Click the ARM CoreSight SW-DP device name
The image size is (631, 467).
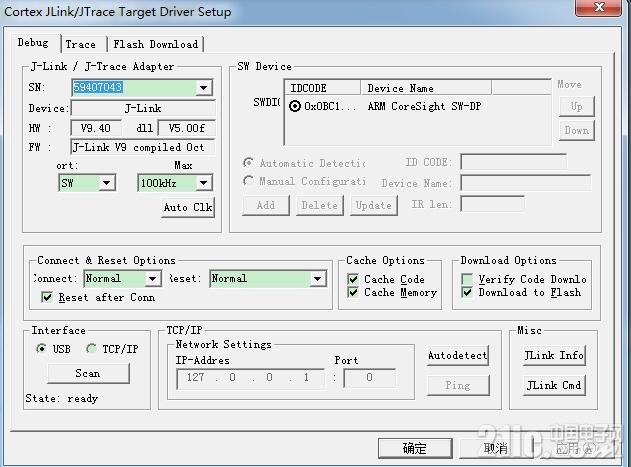tap(424, 106)
